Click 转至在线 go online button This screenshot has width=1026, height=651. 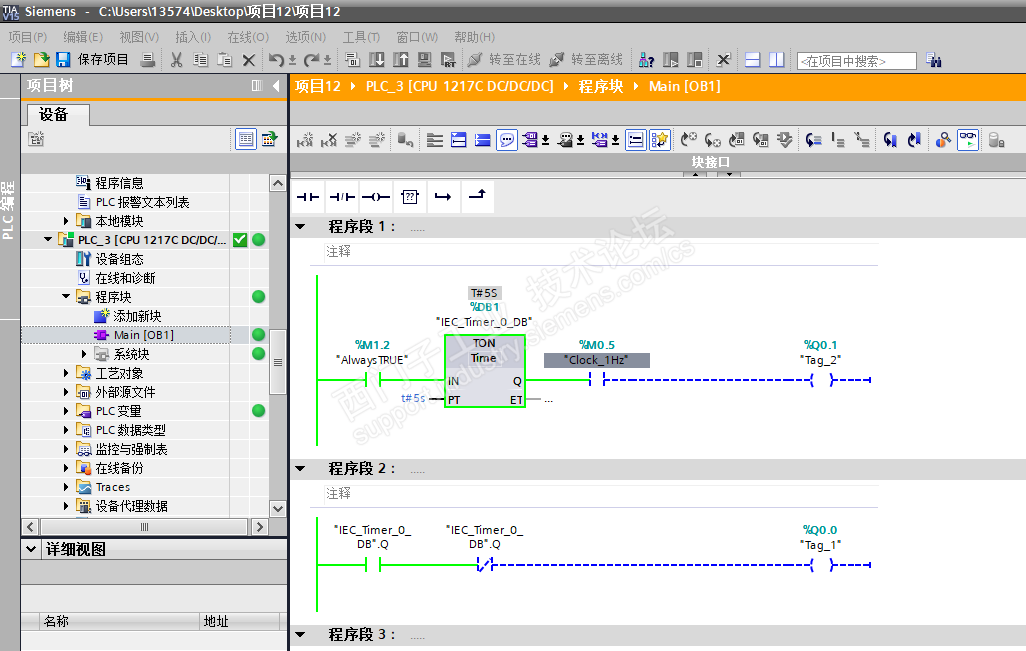(x=504, y=60)
